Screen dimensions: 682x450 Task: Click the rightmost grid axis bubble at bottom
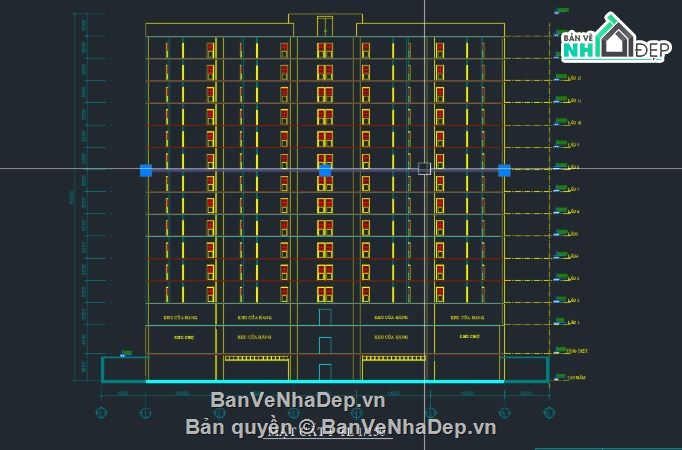549,411
